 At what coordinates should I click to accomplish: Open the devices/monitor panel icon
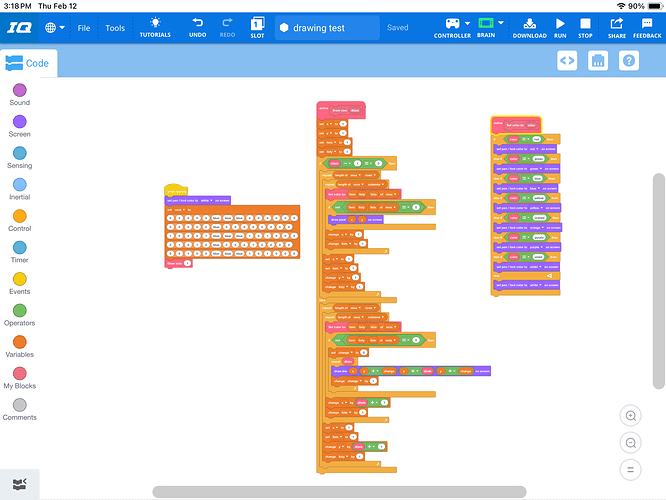coord(598,61)
